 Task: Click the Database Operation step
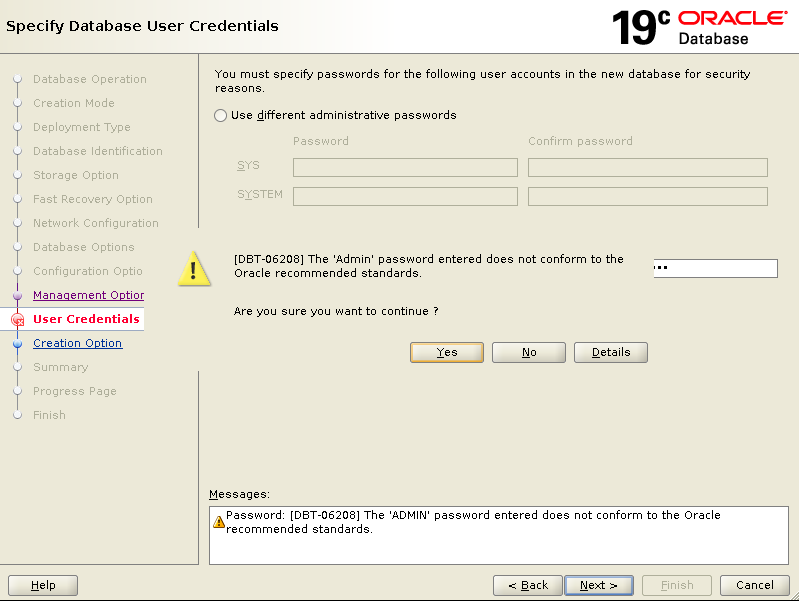[90, 79]
